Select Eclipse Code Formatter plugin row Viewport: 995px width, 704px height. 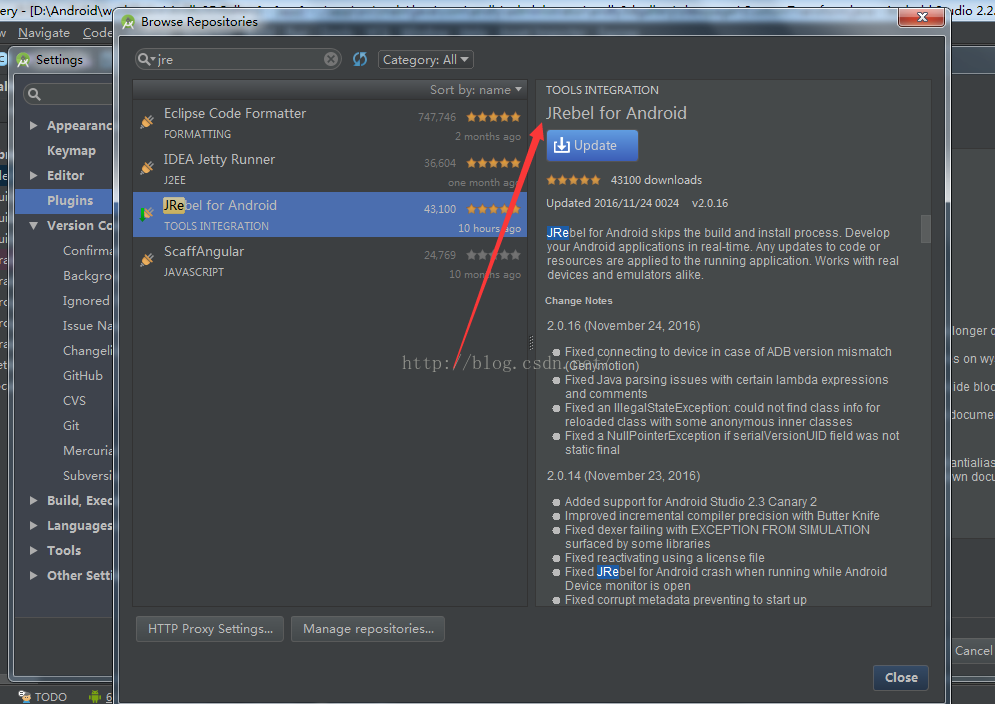(330, 123)
